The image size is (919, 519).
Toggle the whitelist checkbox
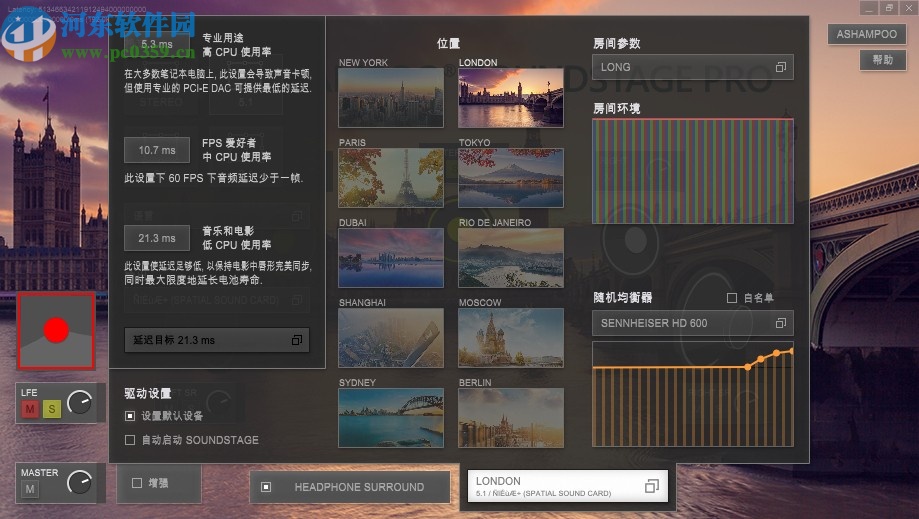point(731,298)
